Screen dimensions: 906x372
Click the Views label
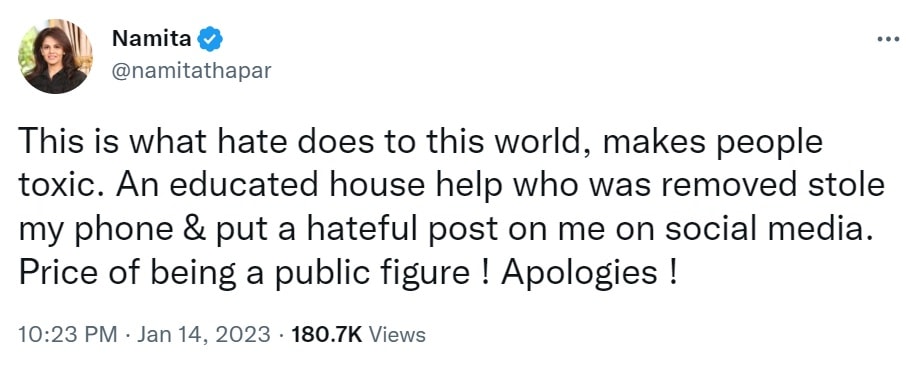tap(396, 334)
